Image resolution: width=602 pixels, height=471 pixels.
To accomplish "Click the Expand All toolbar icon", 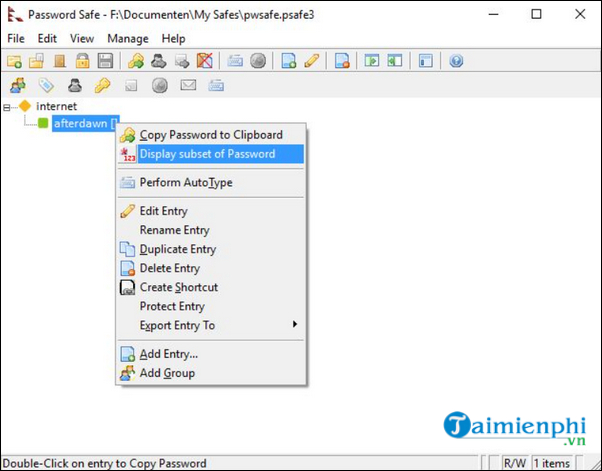I will point(372,61).
